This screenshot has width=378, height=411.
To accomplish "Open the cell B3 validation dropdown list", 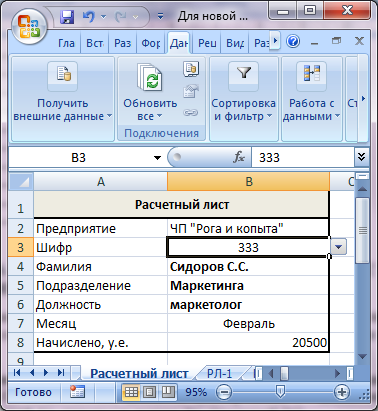I will pyautogui.click(x=339, y=247).
